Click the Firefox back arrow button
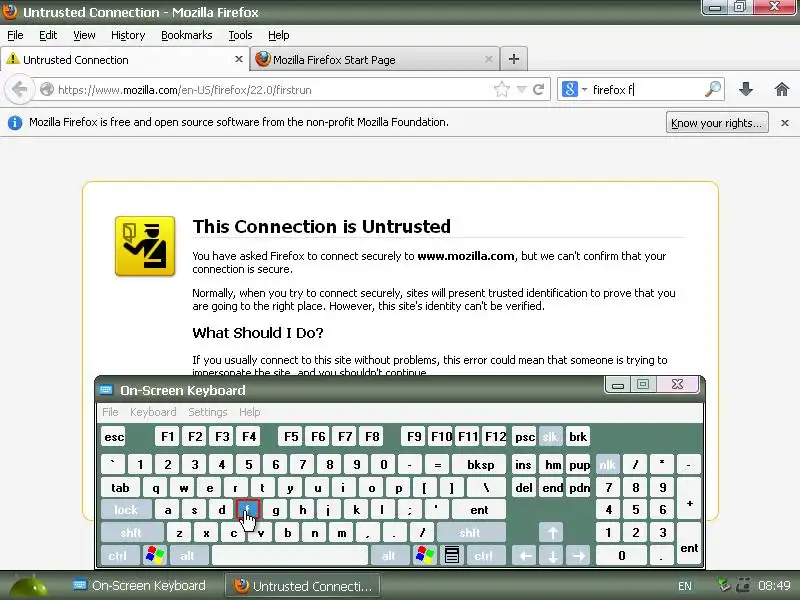 coord(19,89)
